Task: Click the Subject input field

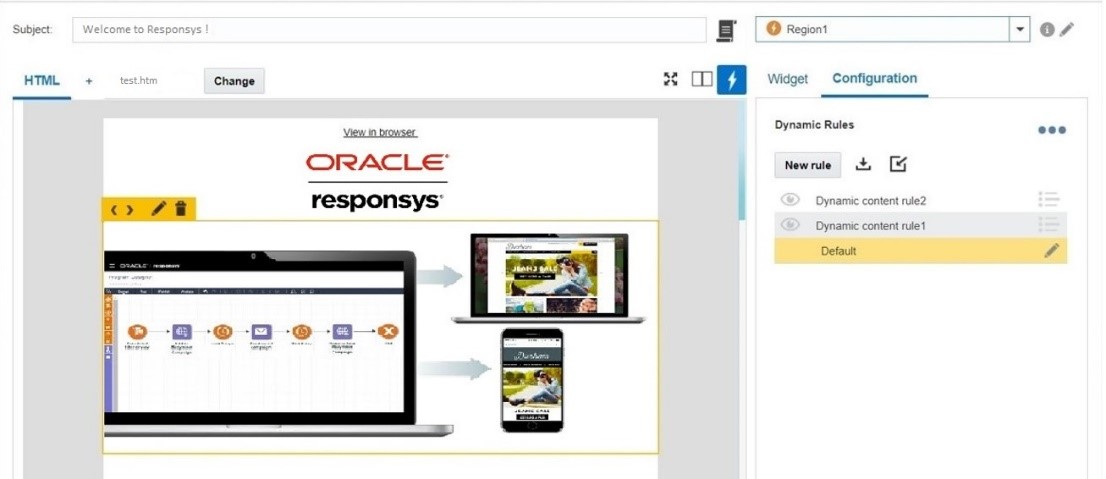Action: coord(389,30)
